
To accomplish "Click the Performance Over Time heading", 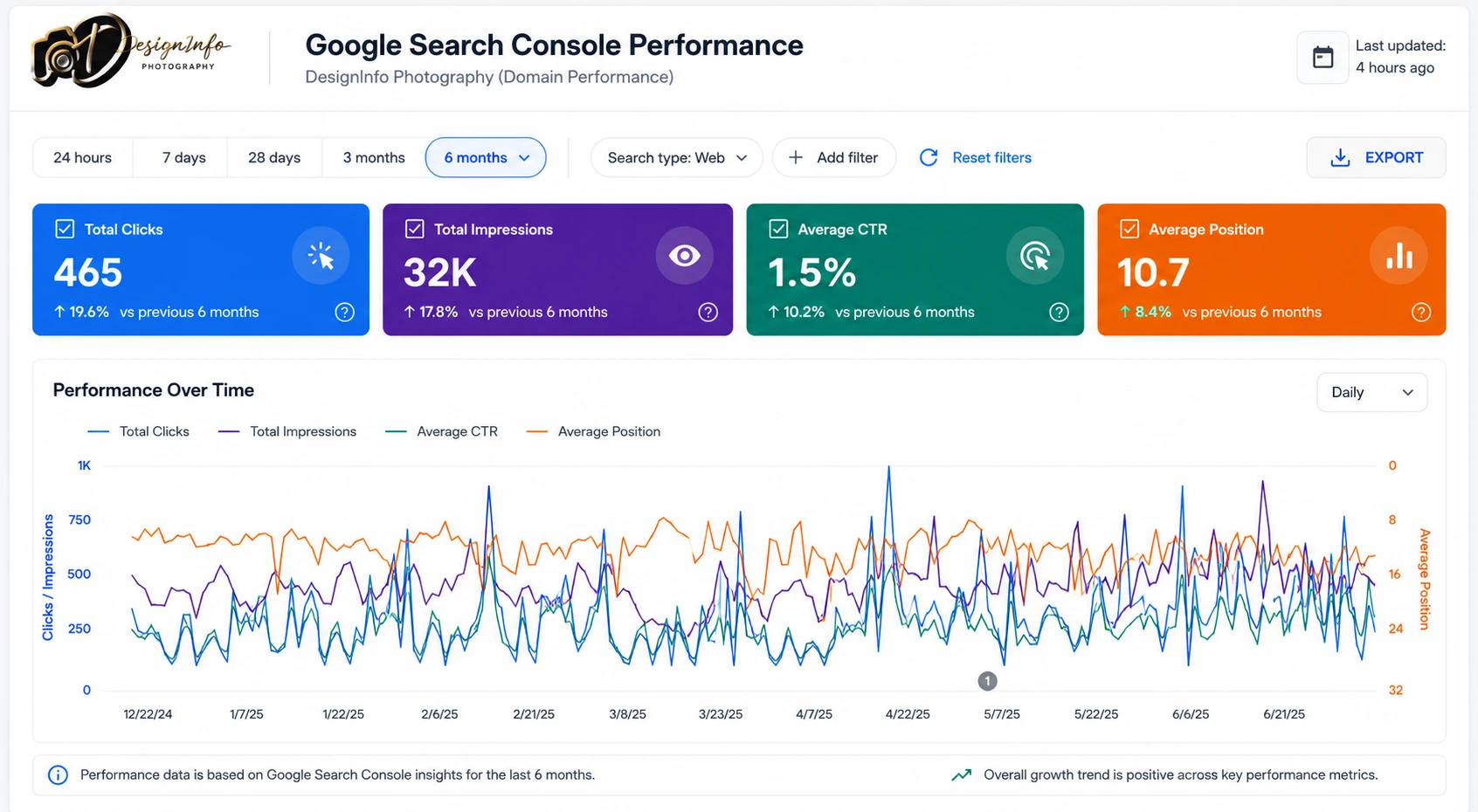I will click(x=153, y=390).
